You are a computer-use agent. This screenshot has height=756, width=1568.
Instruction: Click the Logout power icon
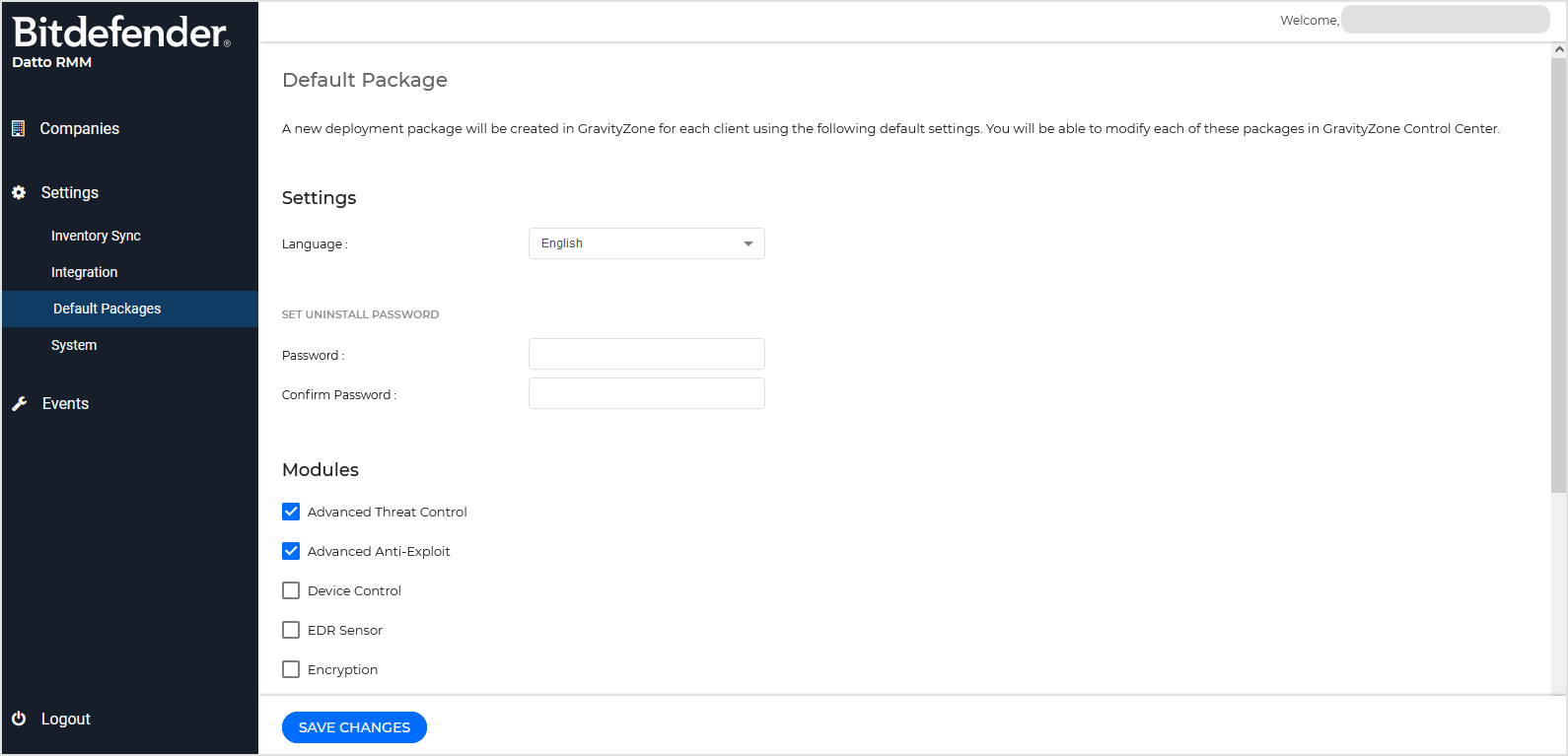tap(19, 719)
